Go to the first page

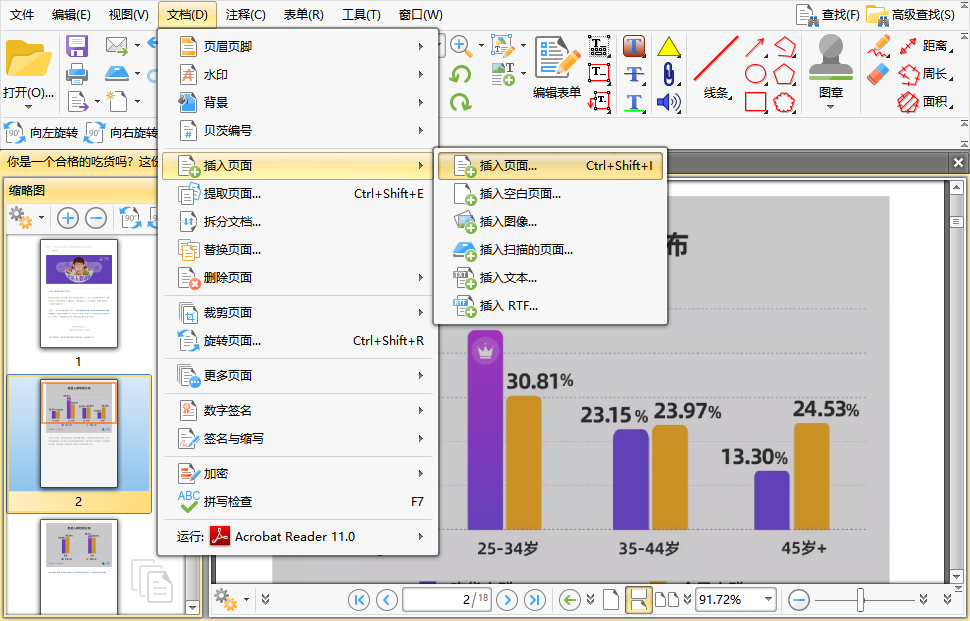click(359, 599)
